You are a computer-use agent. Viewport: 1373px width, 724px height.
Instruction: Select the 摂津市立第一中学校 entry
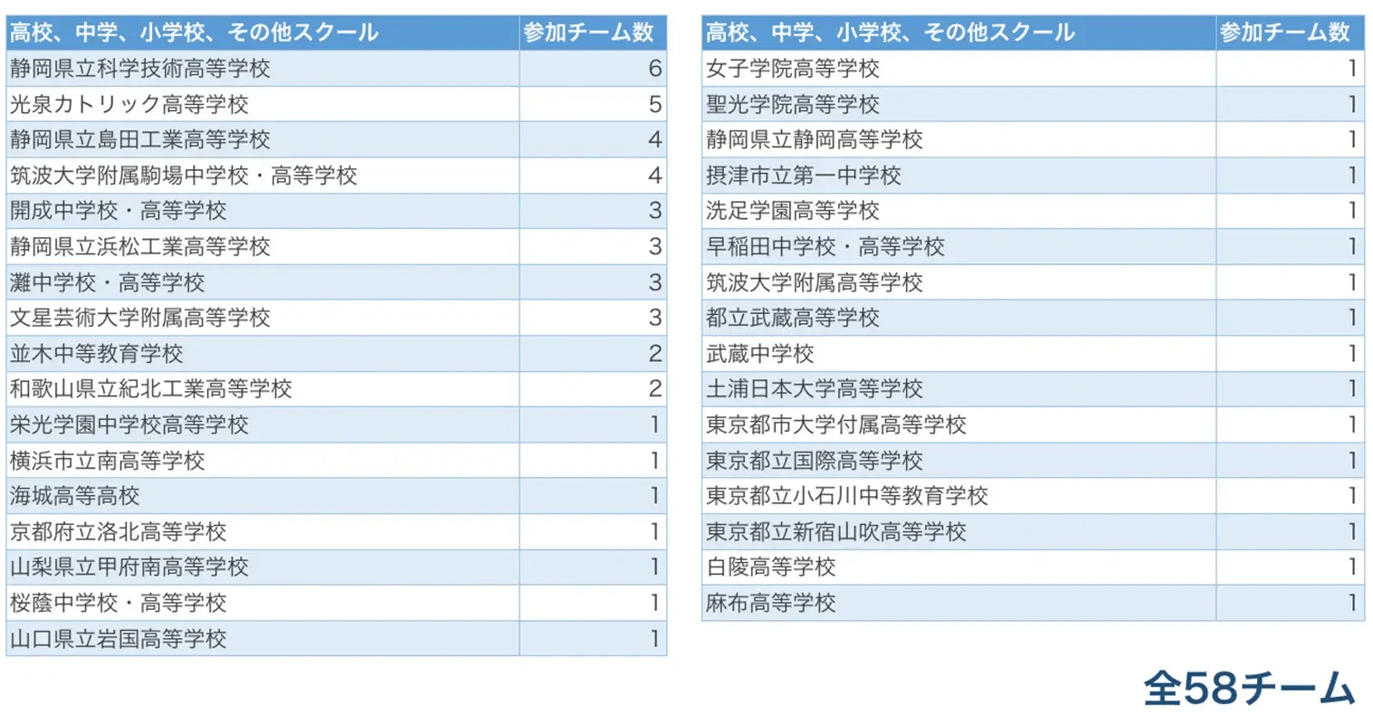pos(803,176)
